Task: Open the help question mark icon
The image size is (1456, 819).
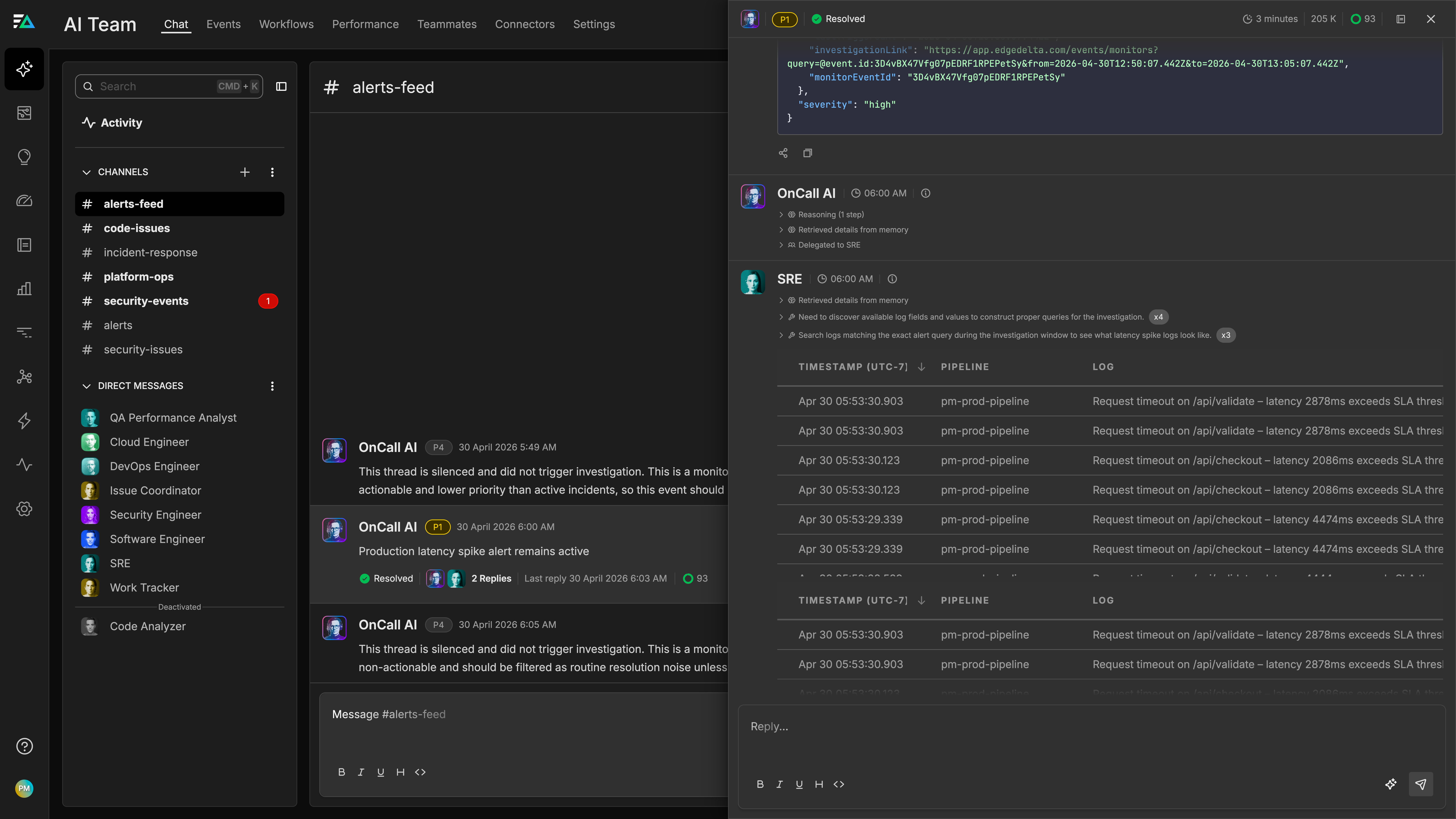Action: (24, 746)
